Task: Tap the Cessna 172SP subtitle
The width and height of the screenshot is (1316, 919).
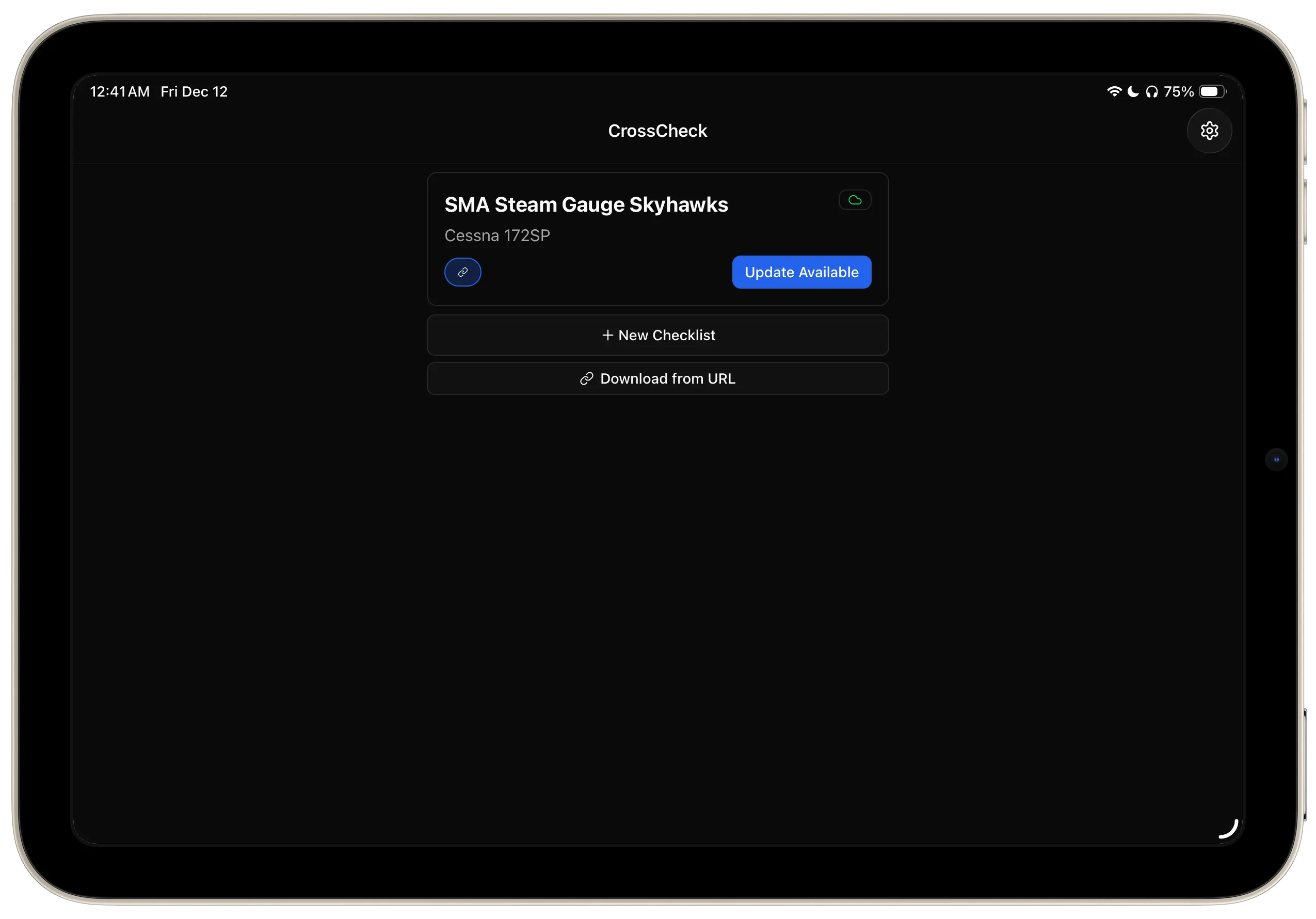Action: coord(497,235)
